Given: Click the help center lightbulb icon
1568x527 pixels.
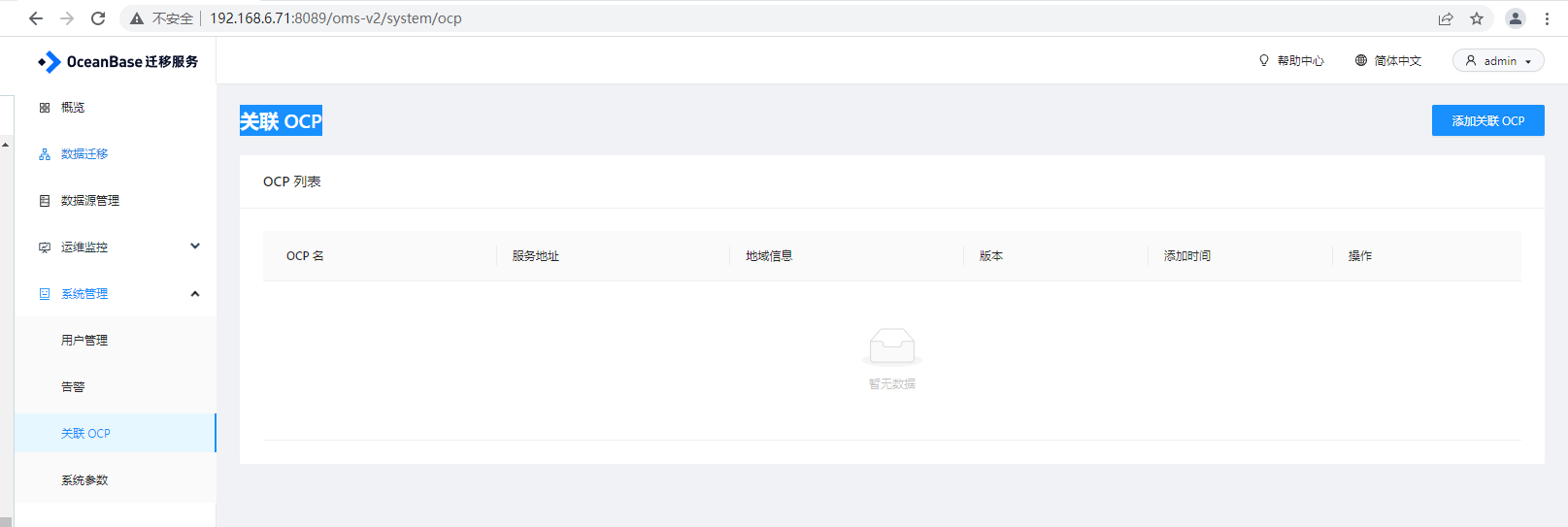Looking at the screenshot, I should click(x=1264, y=60).
